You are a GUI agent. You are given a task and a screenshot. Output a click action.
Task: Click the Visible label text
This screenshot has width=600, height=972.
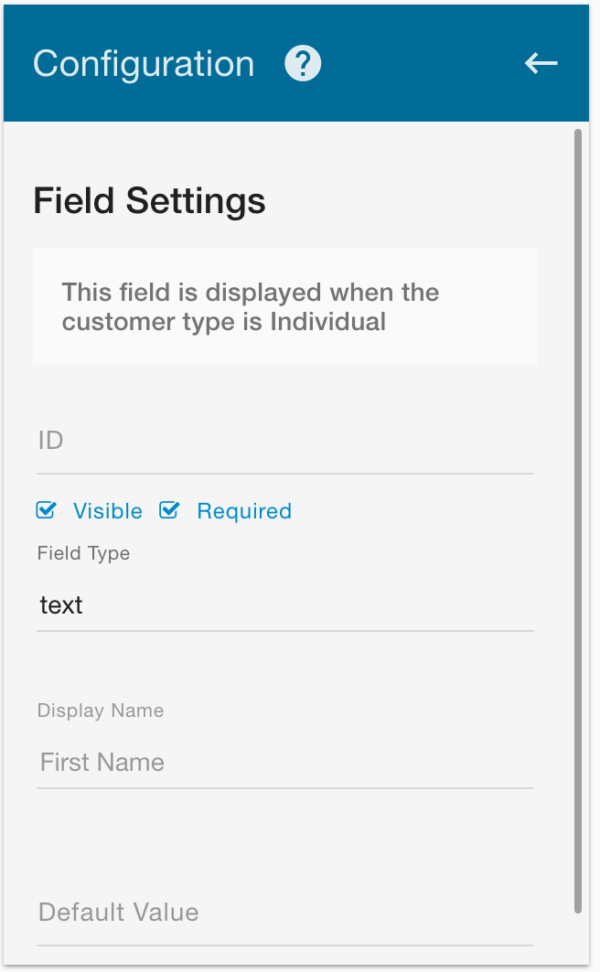(x=108, y=511)
